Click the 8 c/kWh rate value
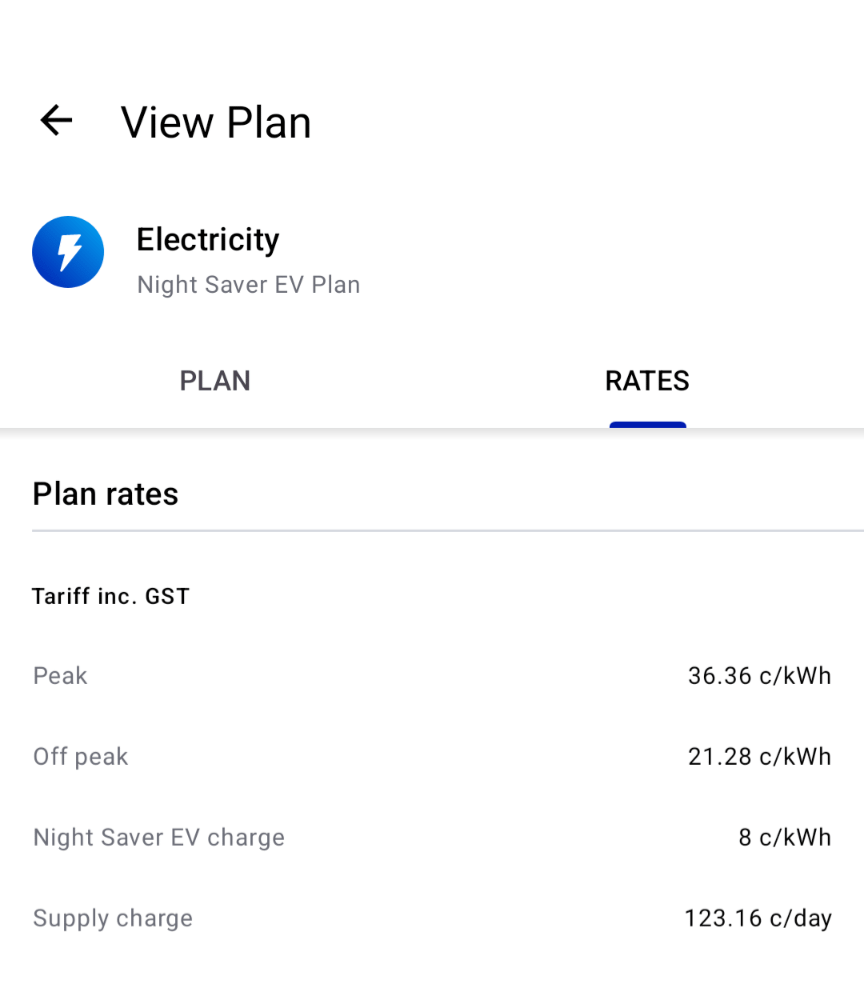This screenshot has width=864, height=999. [784, 838]
